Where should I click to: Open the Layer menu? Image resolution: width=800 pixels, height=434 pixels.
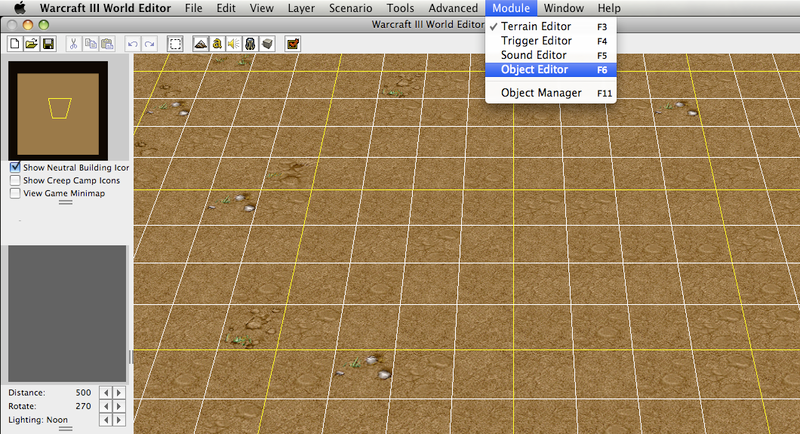coord(301,8)
